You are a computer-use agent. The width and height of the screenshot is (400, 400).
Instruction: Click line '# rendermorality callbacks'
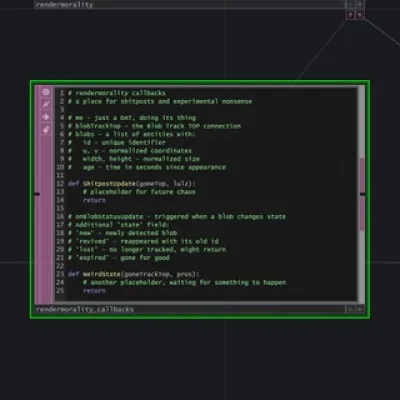[117, 93]
